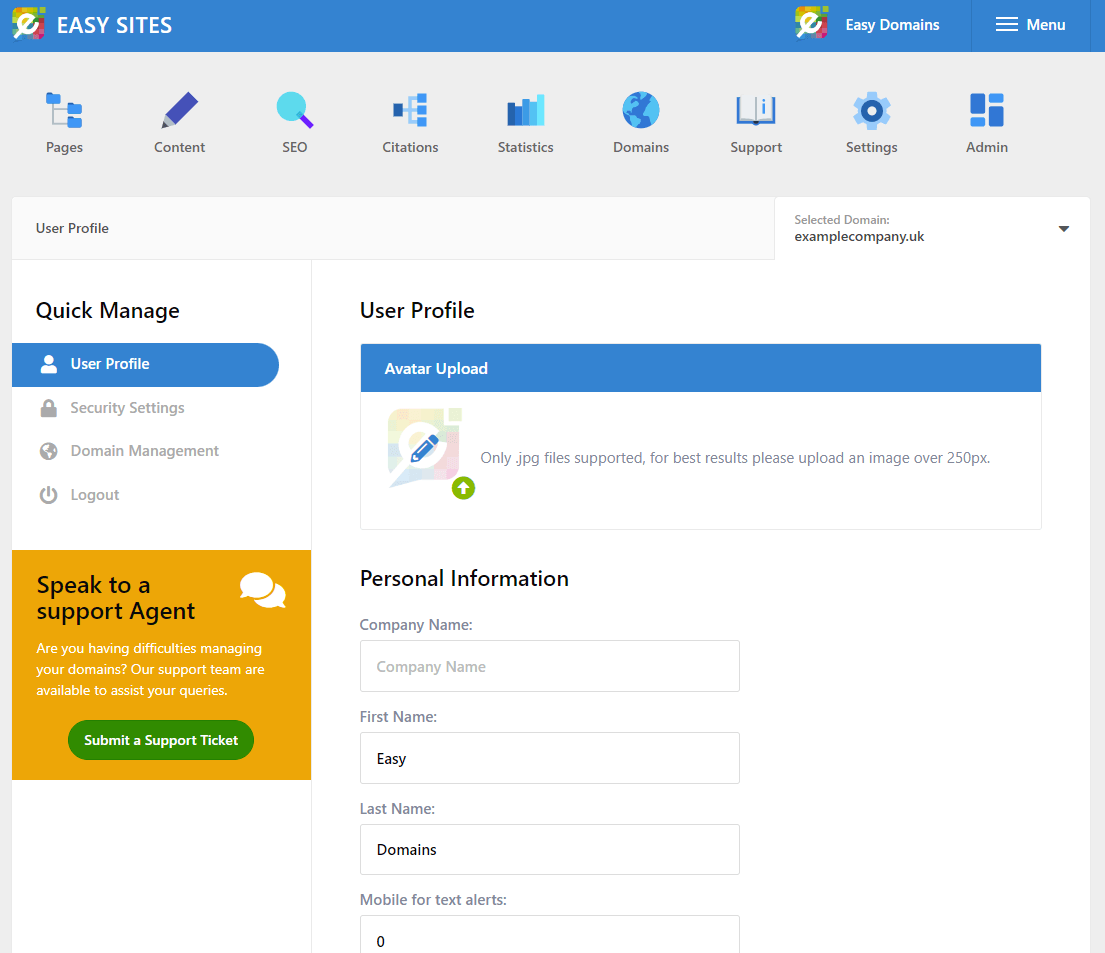Click the Easy Domains account avatar

click(x=811, y=24)
